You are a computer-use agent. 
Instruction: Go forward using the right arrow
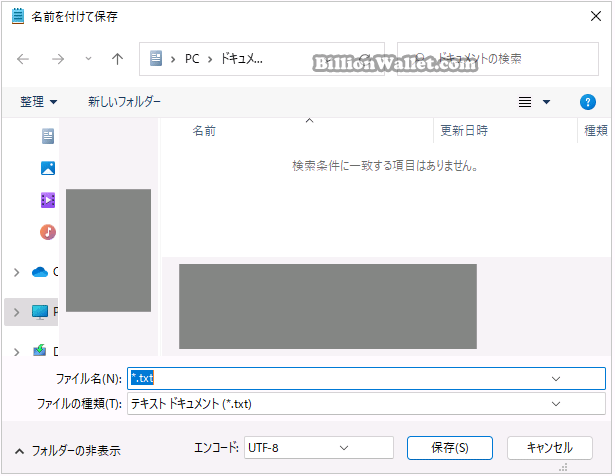pos(58,59)
